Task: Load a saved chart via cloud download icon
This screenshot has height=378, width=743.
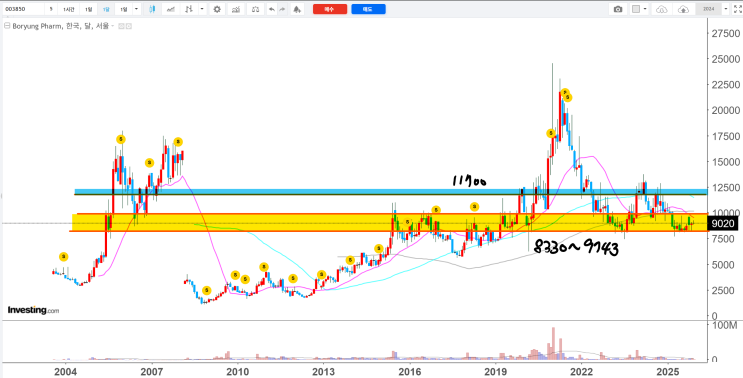Action: point(662,9)
